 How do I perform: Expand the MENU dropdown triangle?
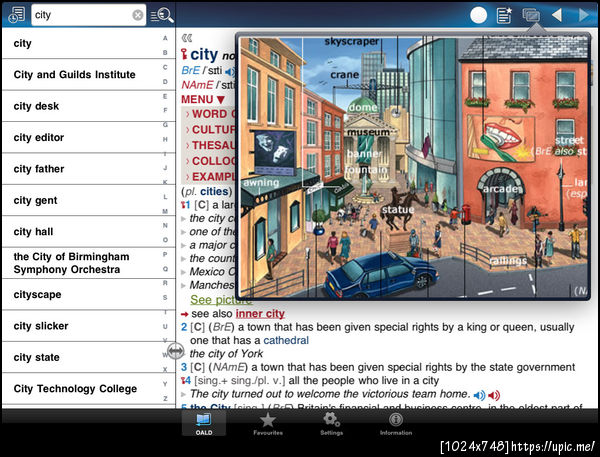tap(220, 100)
